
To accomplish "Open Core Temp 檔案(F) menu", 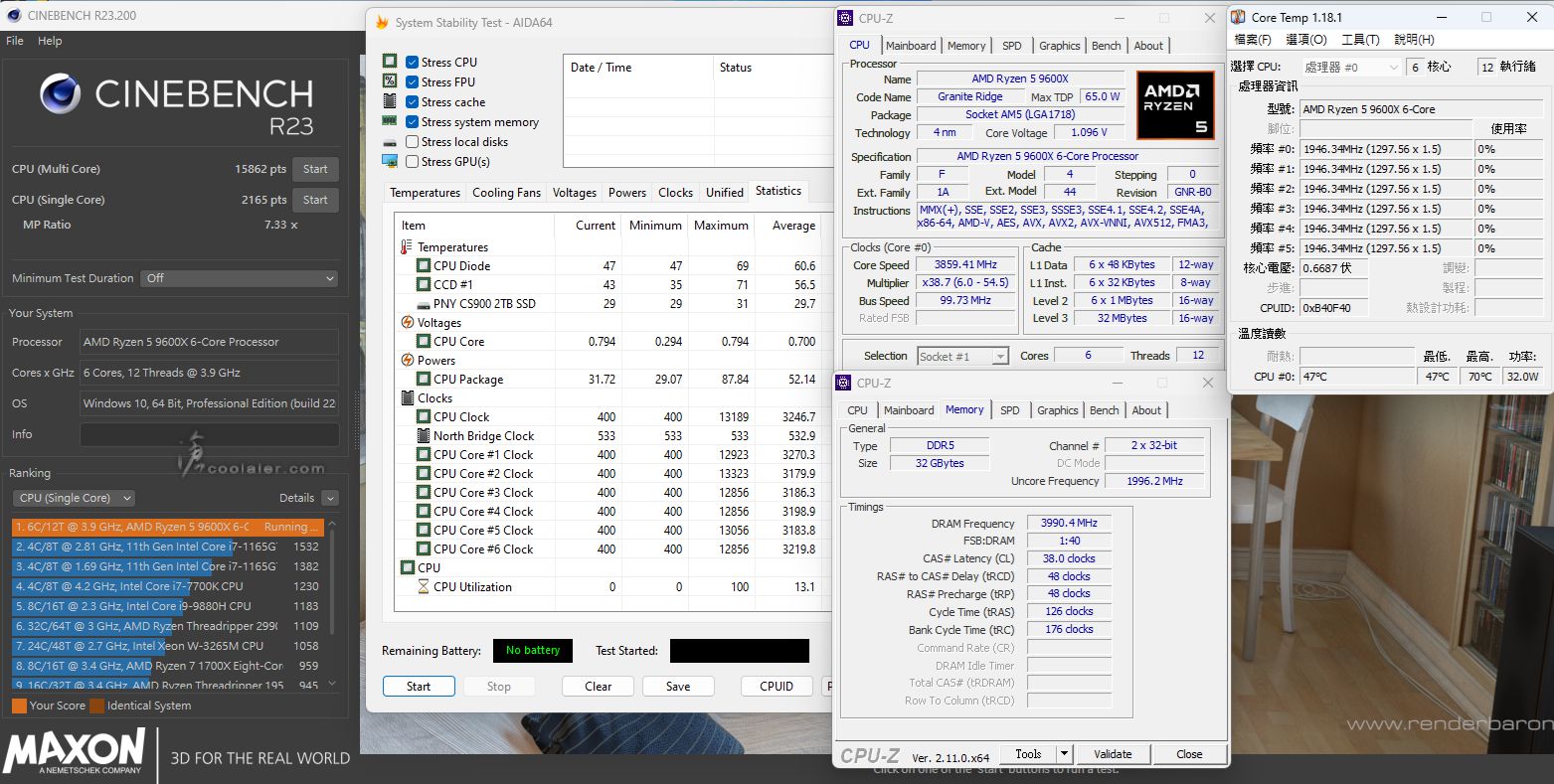I will 1252,40.
